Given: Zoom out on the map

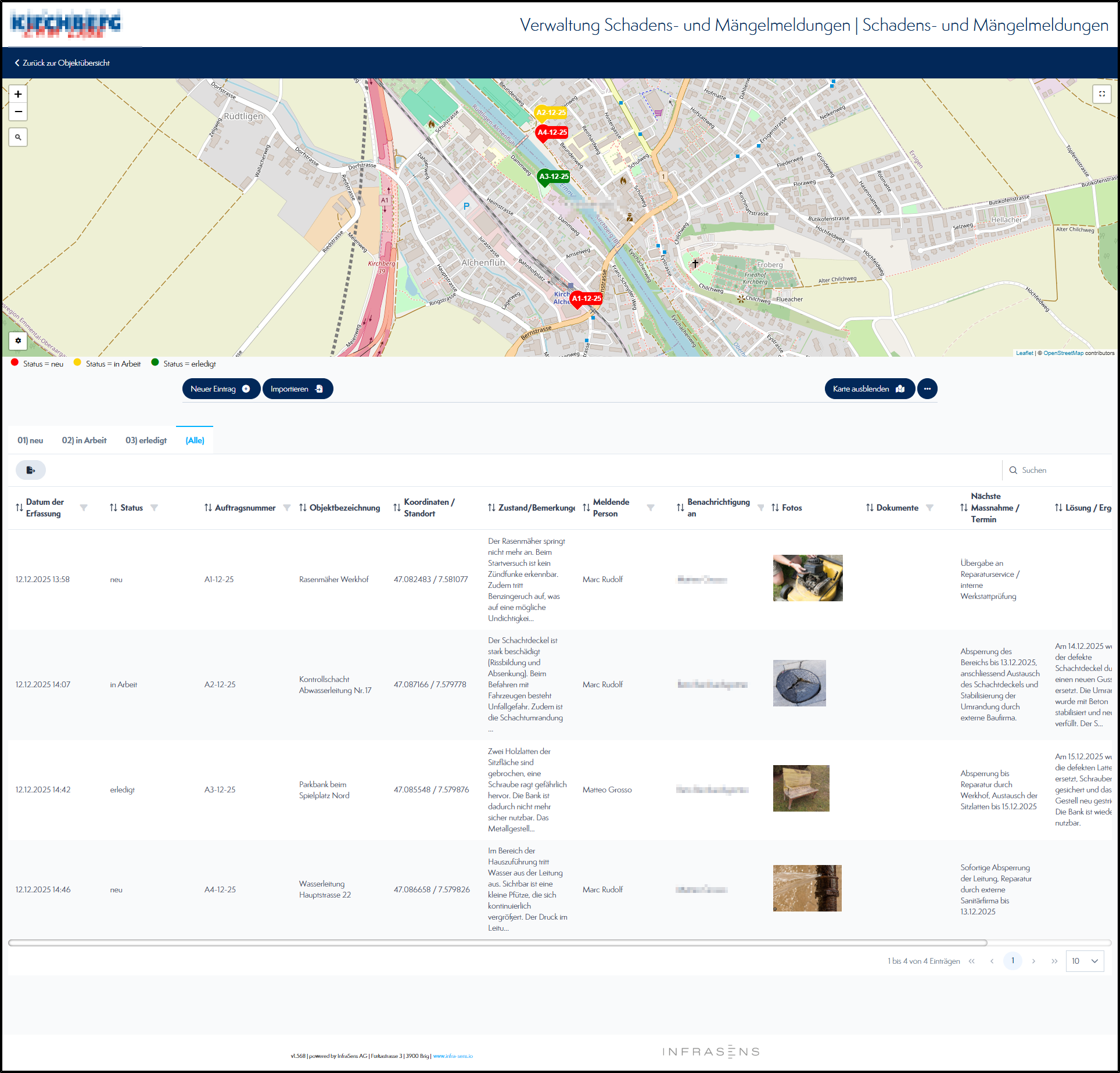Looking at the screenshot, I should pos(18,112).
